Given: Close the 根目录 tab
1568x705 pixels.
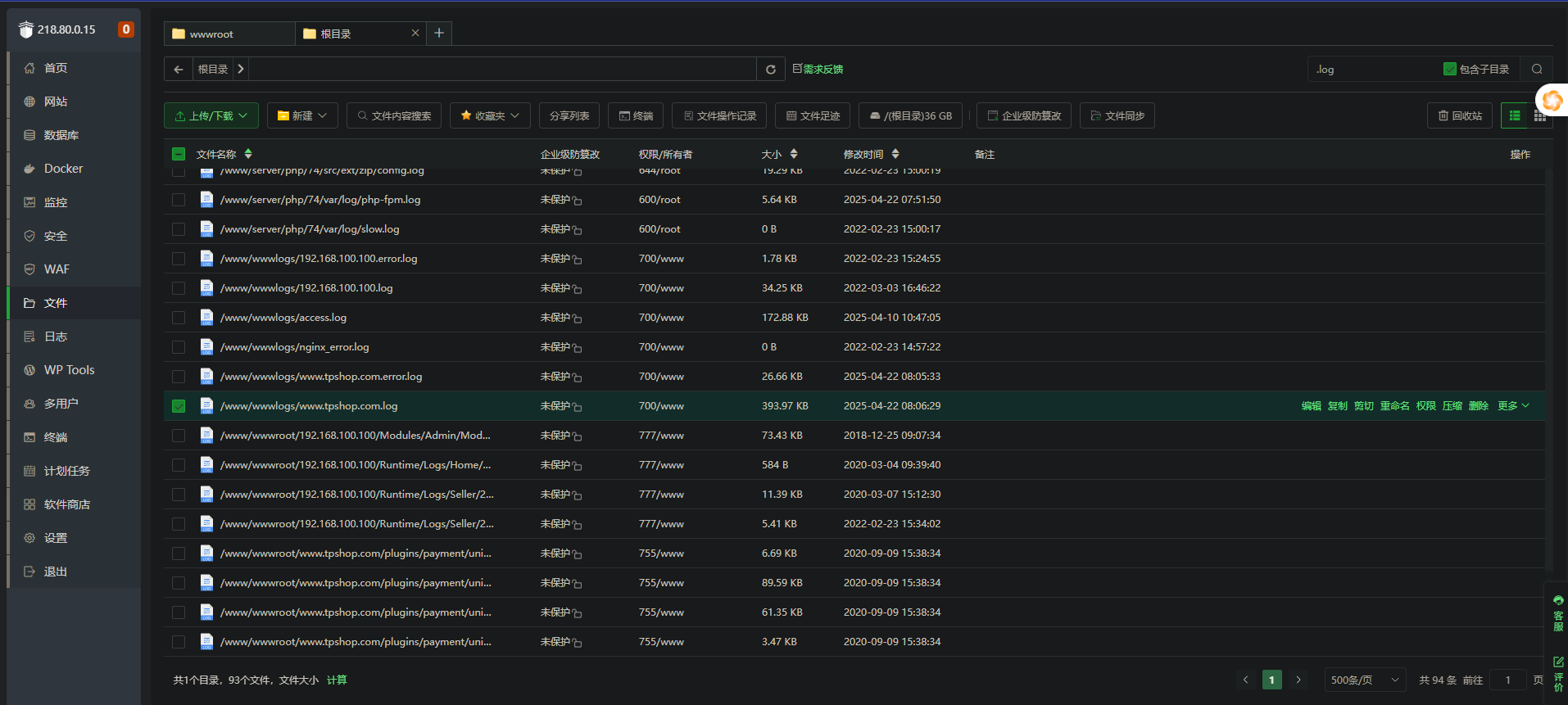Looking at the screenshot, I should pyautogui.click(x=415, y=33).
